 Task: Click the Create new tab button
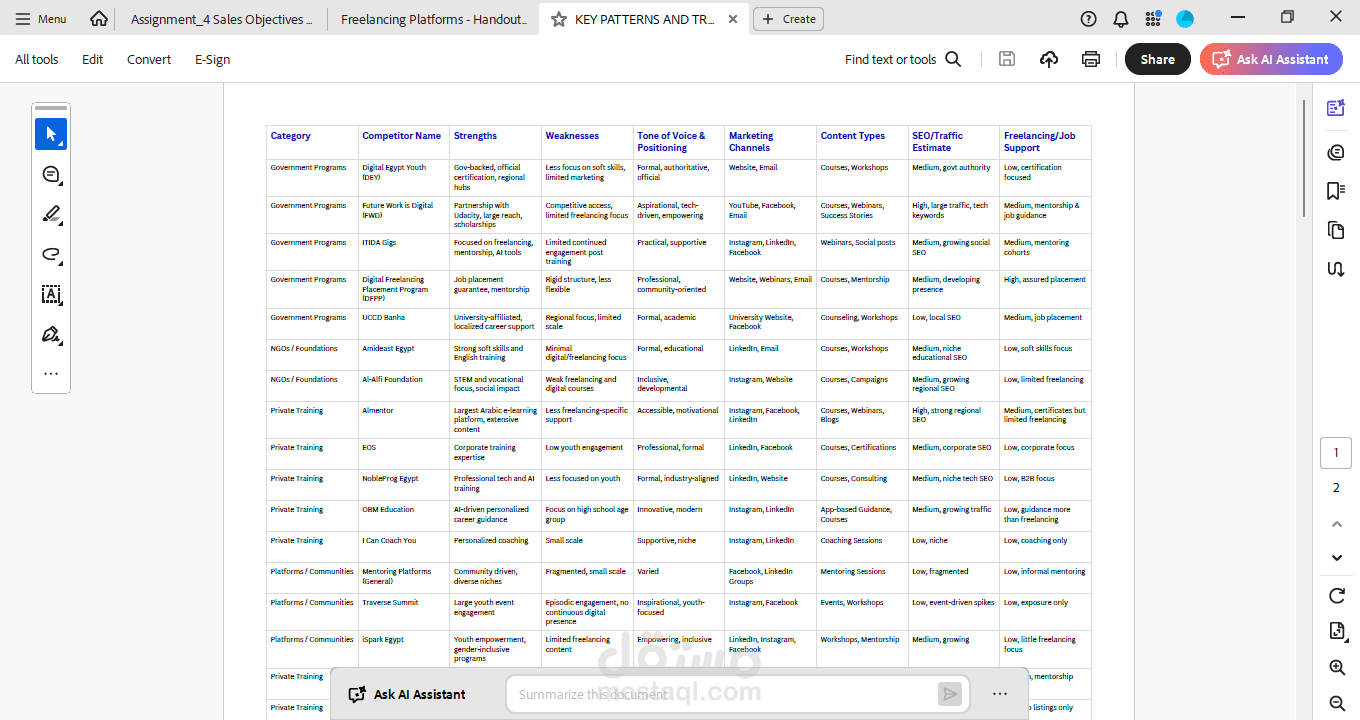[788, 19]
